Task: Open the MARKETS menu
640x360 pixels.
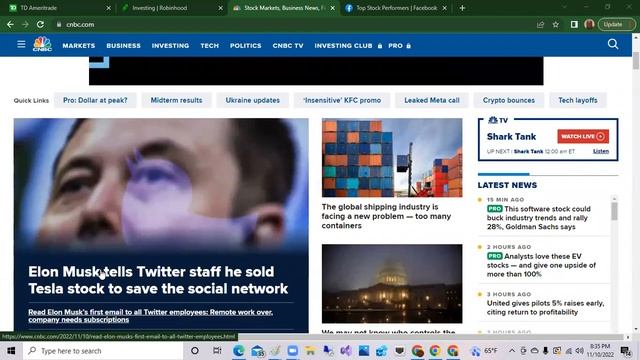Action: (x=79, y=46)
